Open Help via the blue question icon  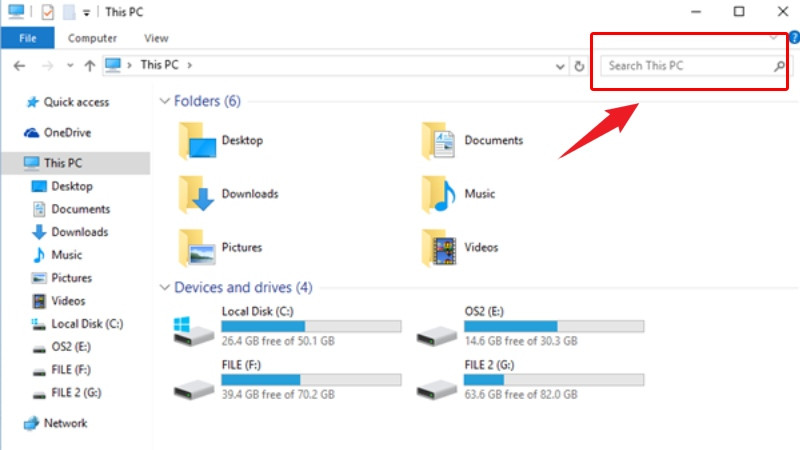(794, 38)
